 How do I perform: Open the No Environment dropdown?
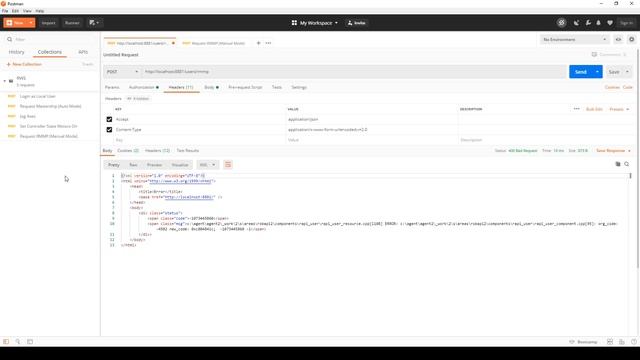[575, 40]
